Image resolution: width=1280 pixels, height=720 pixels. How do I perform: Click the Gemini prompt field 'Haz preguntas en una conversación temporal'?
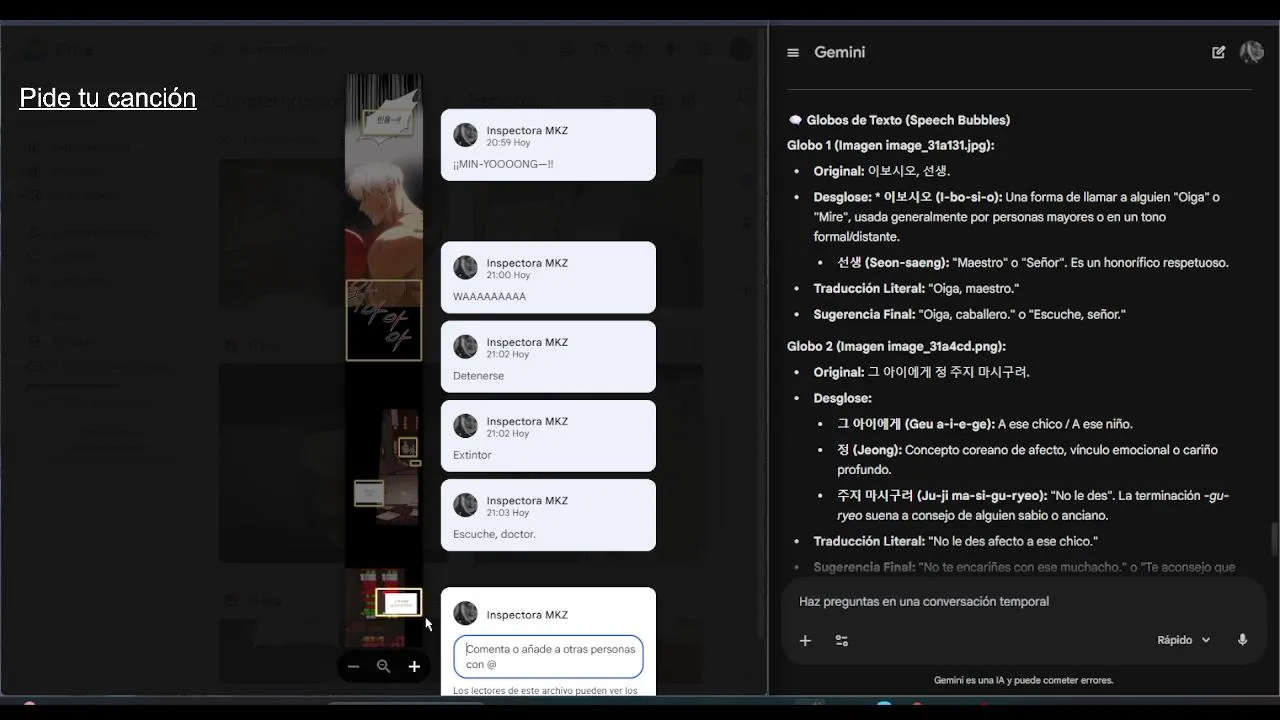[924, 601]
